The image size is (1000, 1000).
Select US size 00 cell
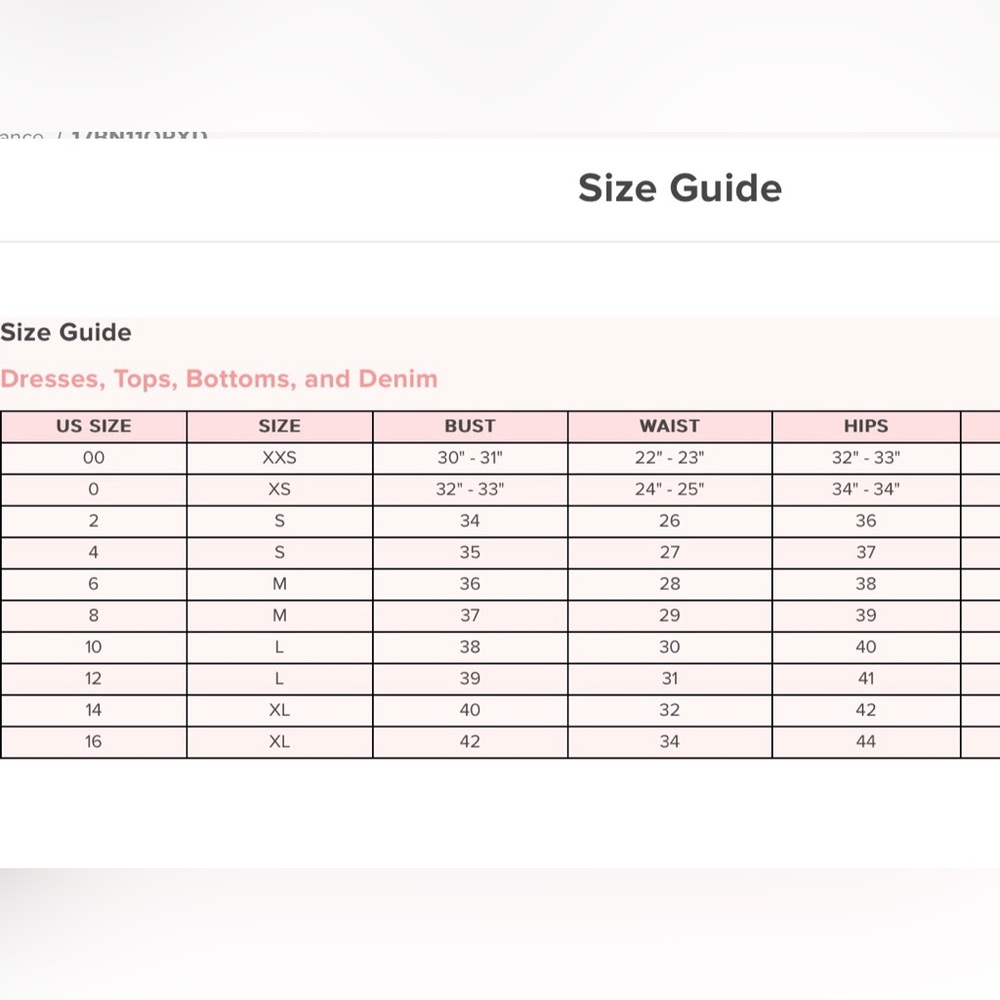93,458
